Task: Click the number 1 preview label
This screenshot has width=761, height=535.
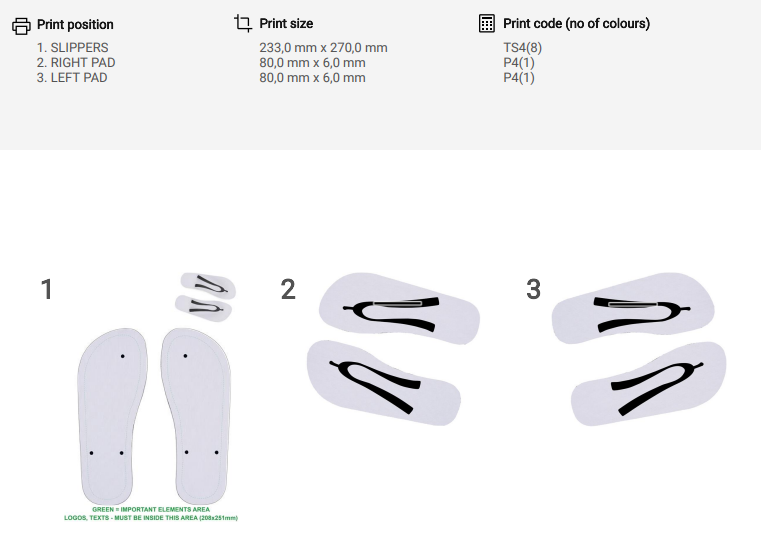Action: point(46,290)
